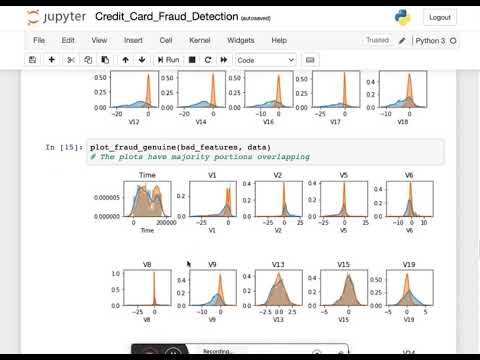Select the In [15] cell prompt
This screenshot has height=360, width=480.
64,147
